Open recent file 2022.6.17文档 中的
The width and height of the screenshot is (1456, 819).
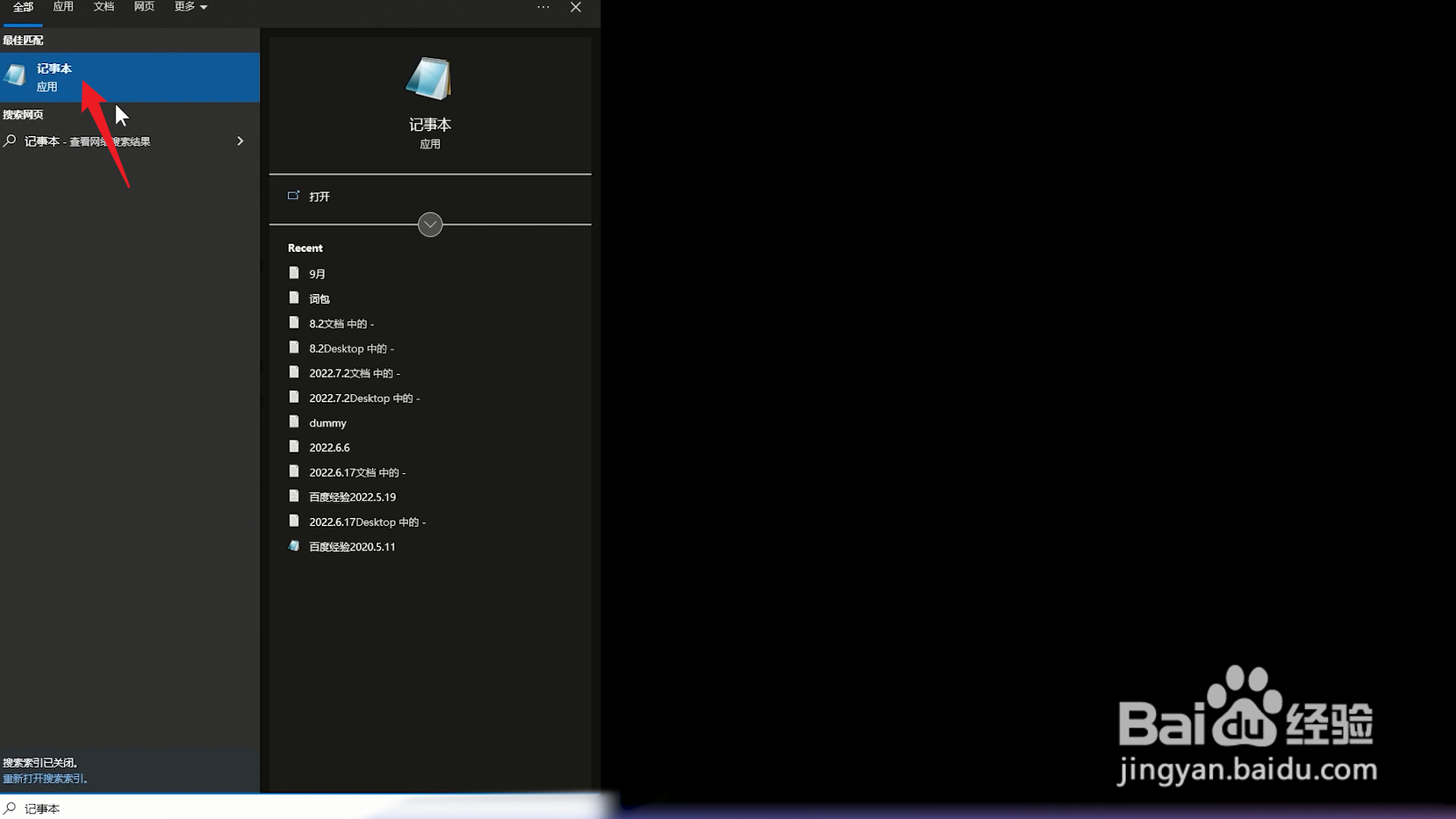coord(357,472)
